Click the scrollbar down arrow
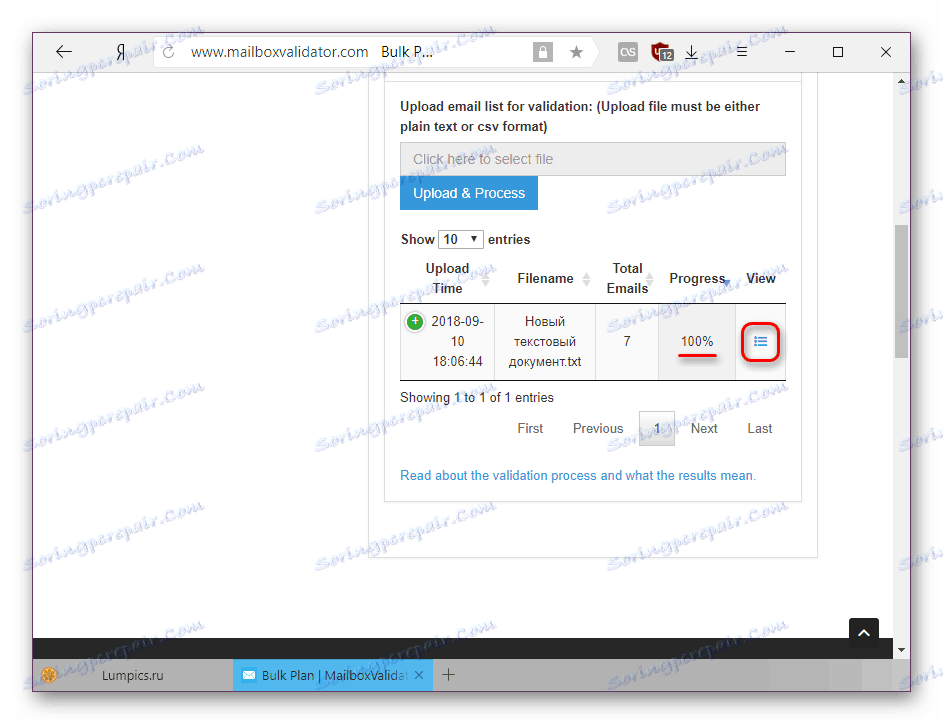943x724 pixels. point(901,649)
